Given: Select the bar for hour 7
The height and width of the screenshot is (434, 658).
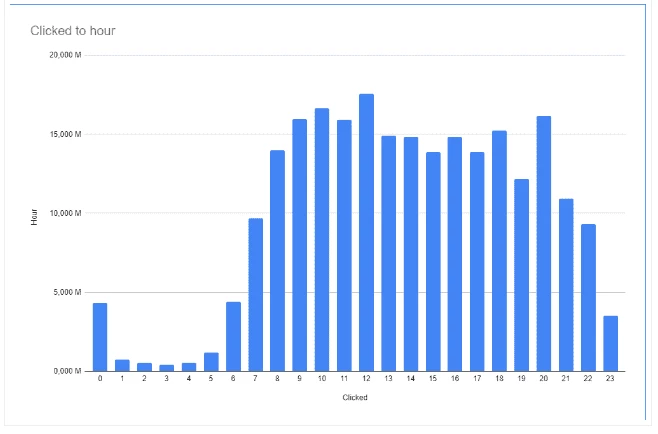Looking at the screenshot, I should (256, 295).
